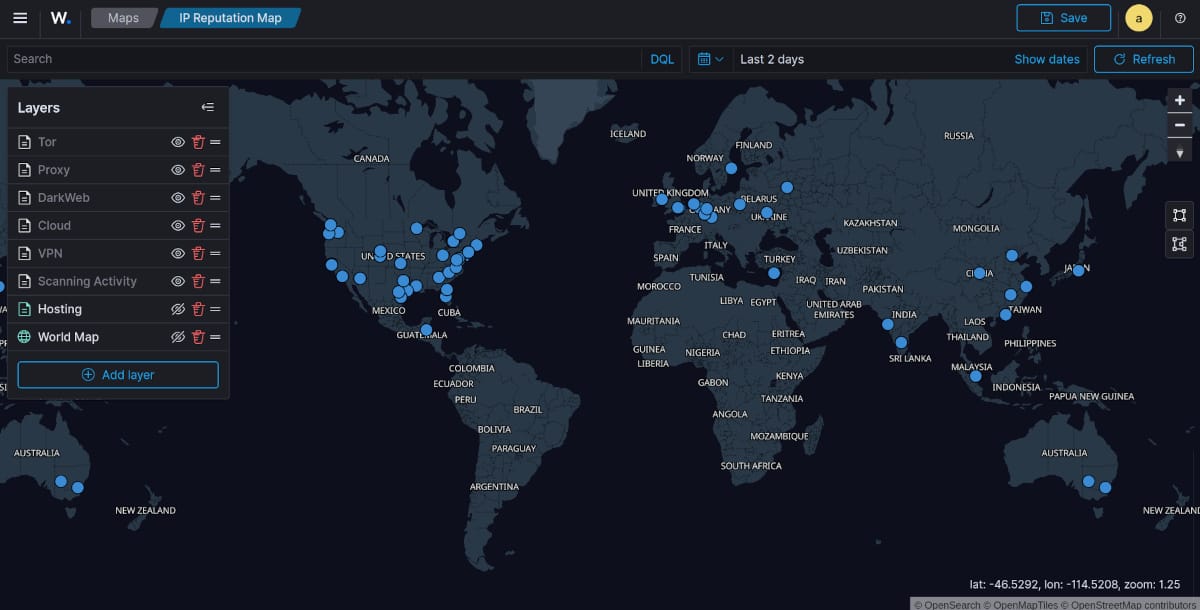Open the calendar quick-select date dropdown
The image size is (1200, 610).
tap(710, 59)
